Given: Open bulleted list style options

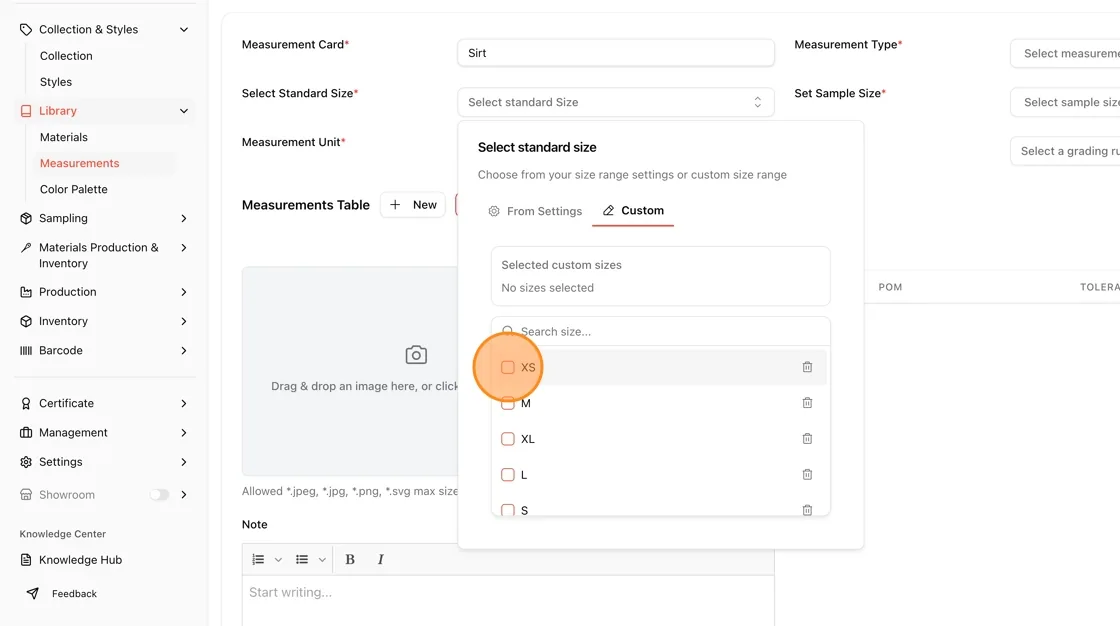Looking at the screenshot, I should [322, 560].
